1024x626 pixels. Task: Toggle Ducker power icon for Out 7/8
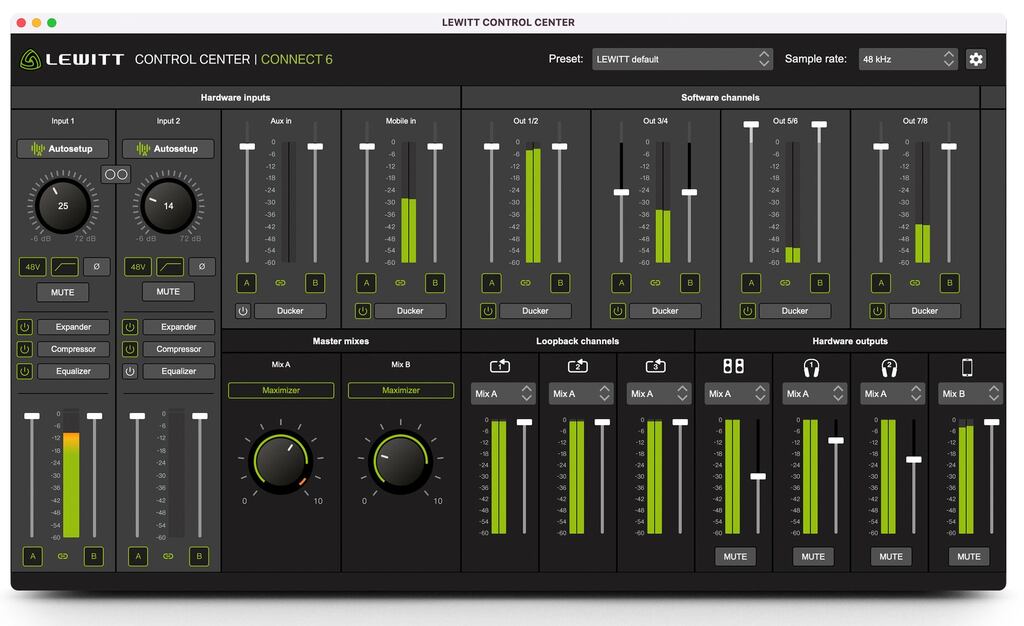878,311
